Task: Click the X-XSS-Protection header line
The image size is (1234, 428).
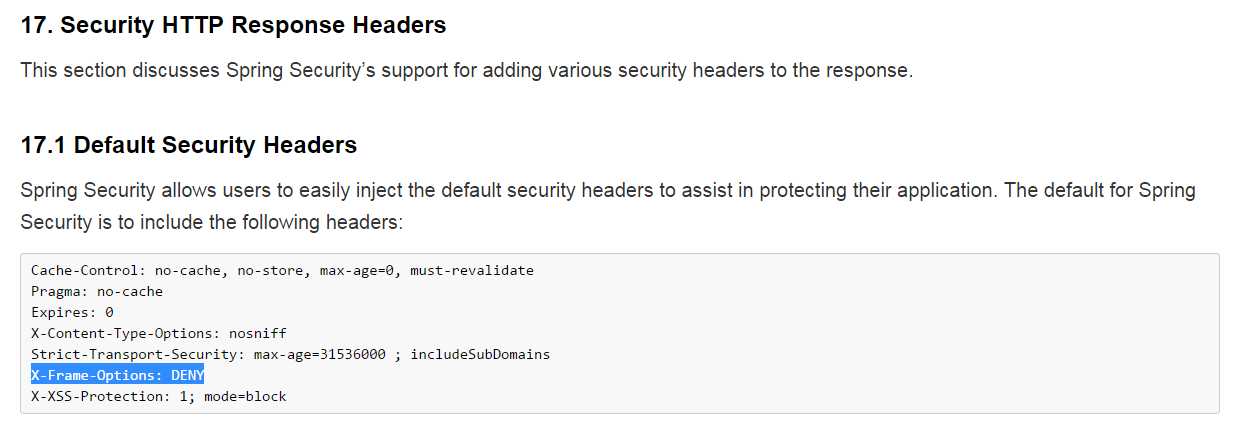Action: [x=158, y=396]
